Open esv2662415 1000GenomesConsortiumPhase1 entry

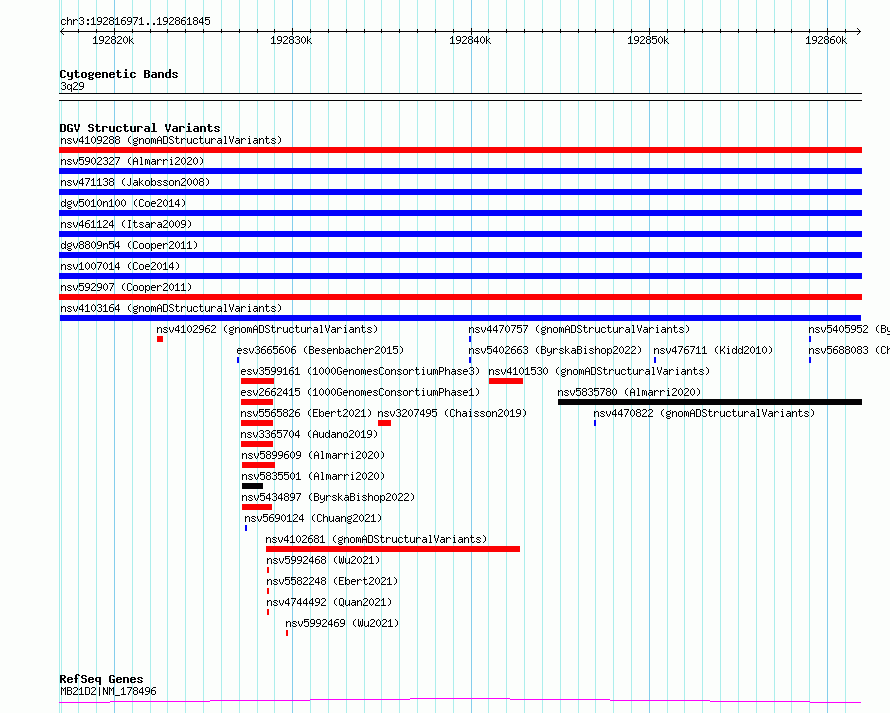coord(360,392)
